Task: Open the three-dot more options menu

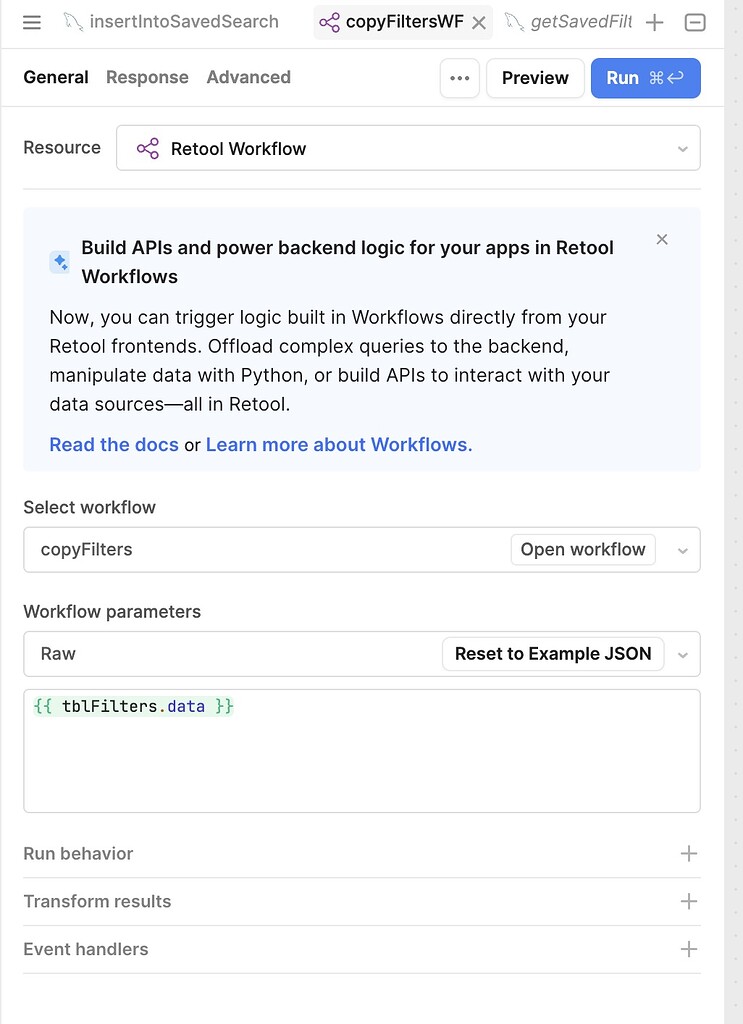Action: tap(460, 78)
